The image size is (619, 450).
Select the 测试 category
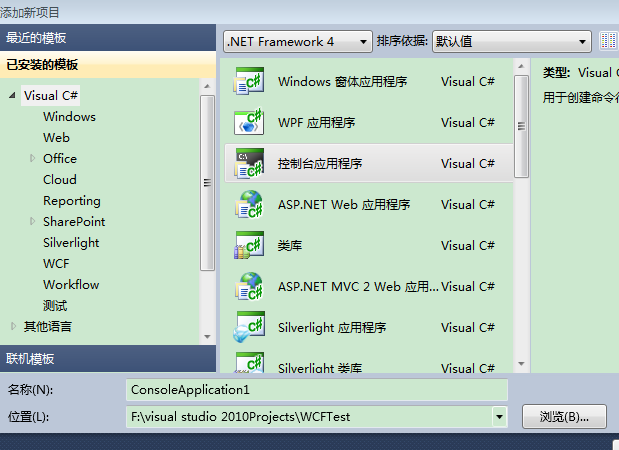[55, 306]
